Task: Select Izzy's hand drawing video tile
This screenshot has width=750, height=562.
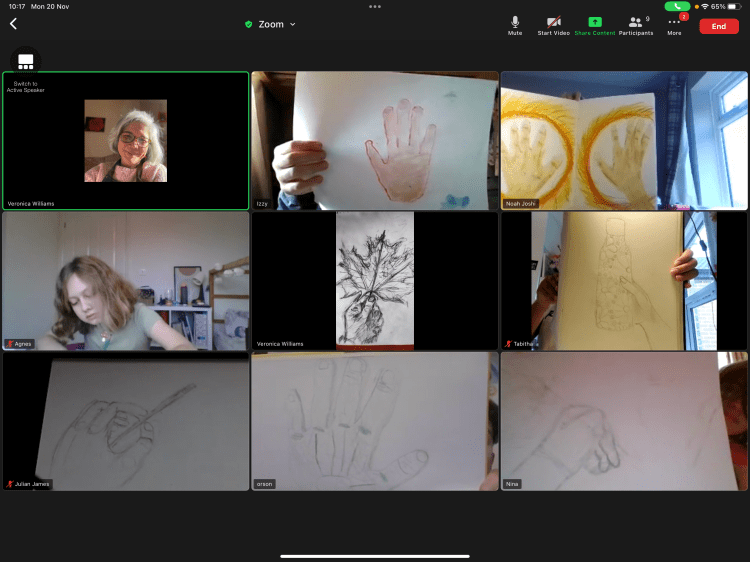Action: pyautogui.click(x=374, y=140)
